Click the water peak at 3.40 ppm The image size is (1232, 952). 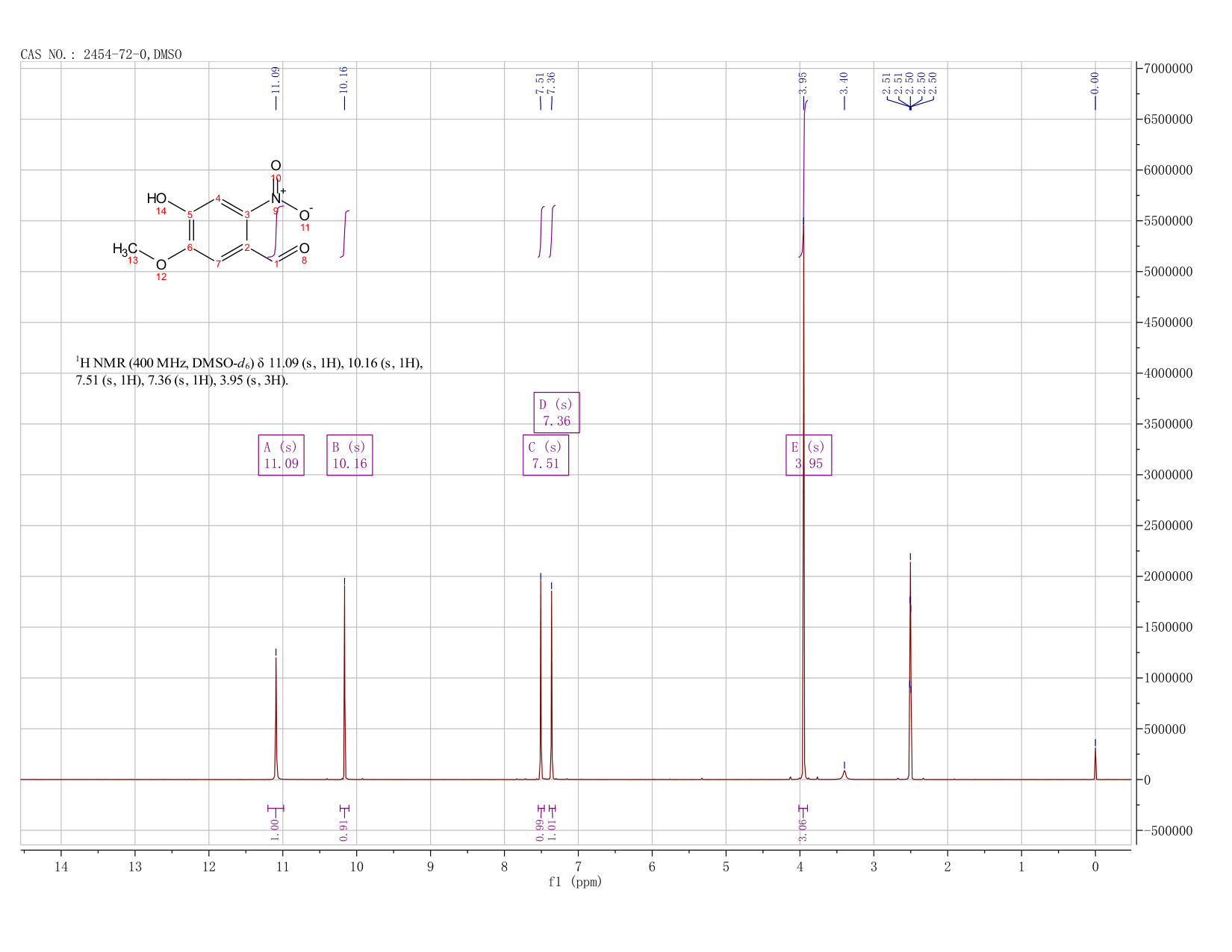click(844, 775)
